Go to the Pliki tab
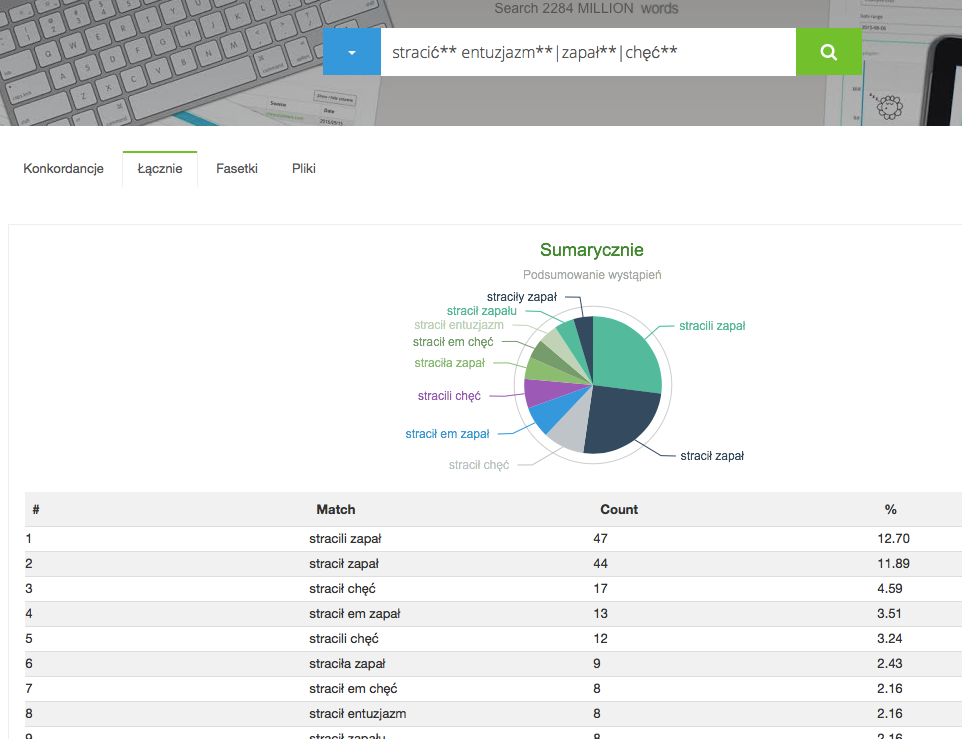The image size is (962, 739). tap(304, 169)
